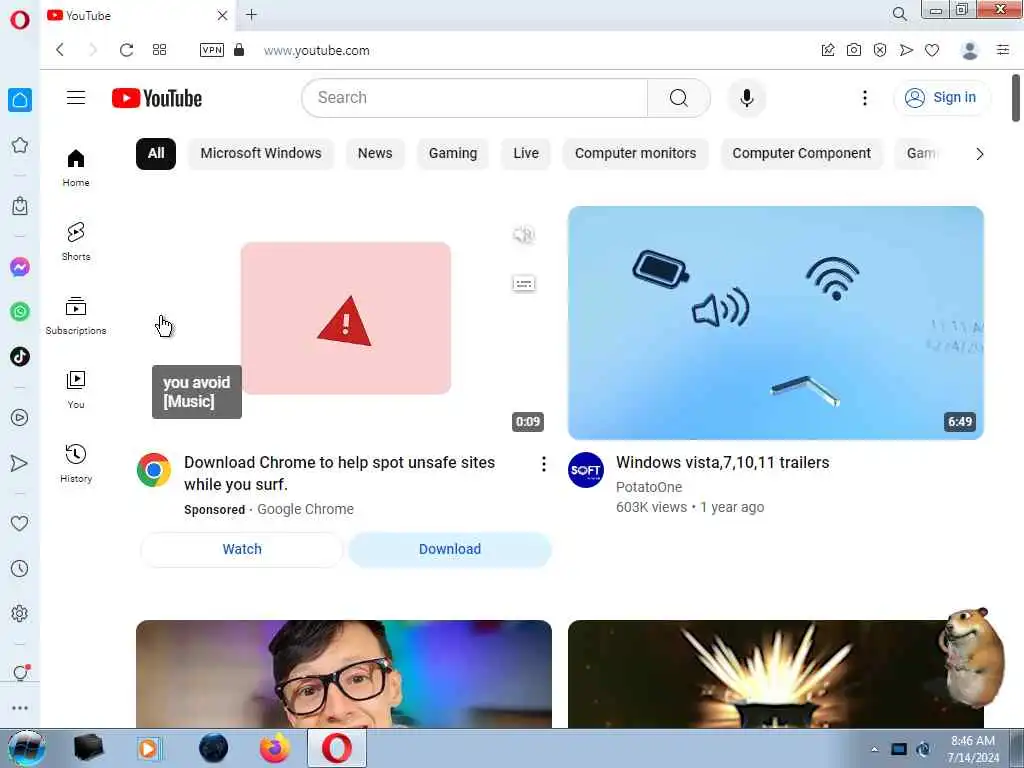Open Home in YouTube sidebar

pyautogui.click(x=76, y=168)
